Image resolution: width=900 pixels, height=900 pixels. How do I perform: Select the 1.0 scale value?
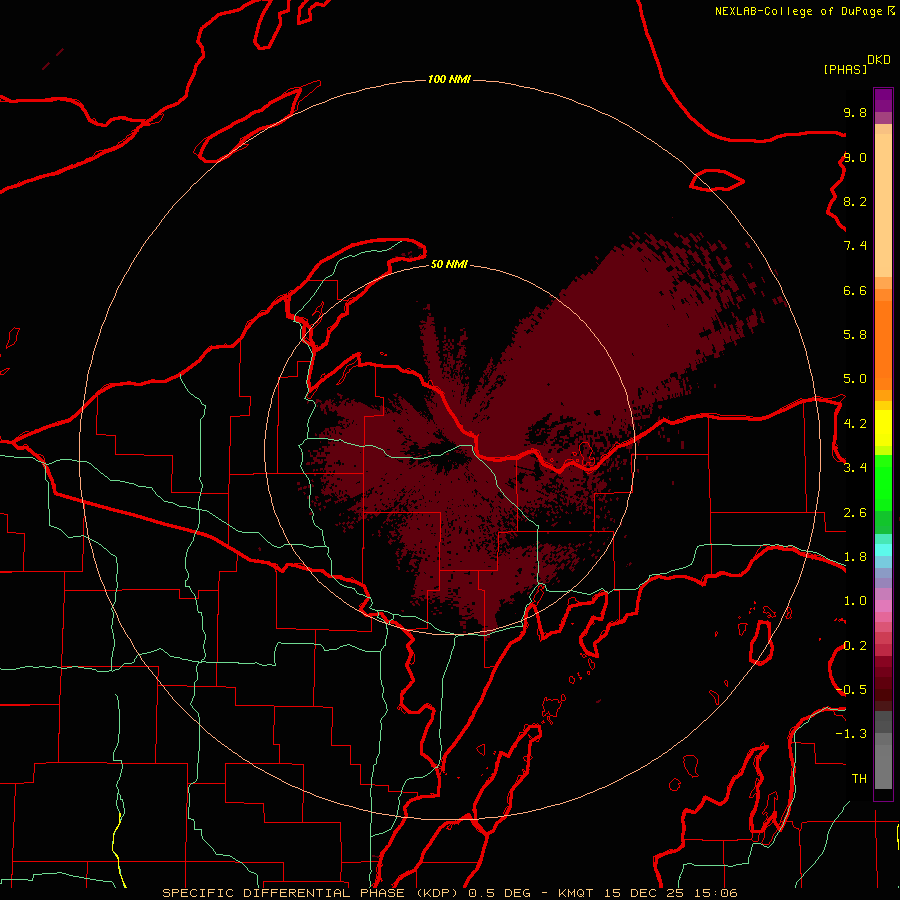click(855, 601)
